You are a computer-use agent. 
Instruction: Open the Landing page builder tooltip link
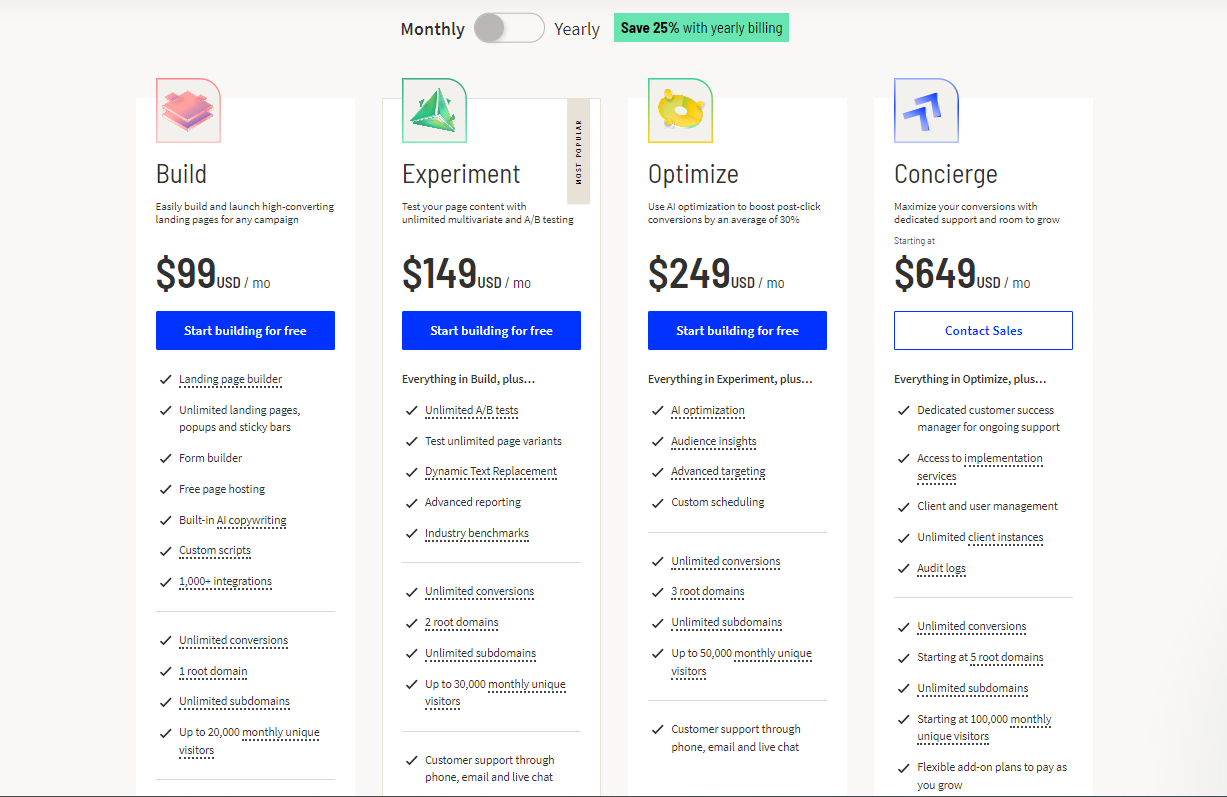click(x=230, y=380)
